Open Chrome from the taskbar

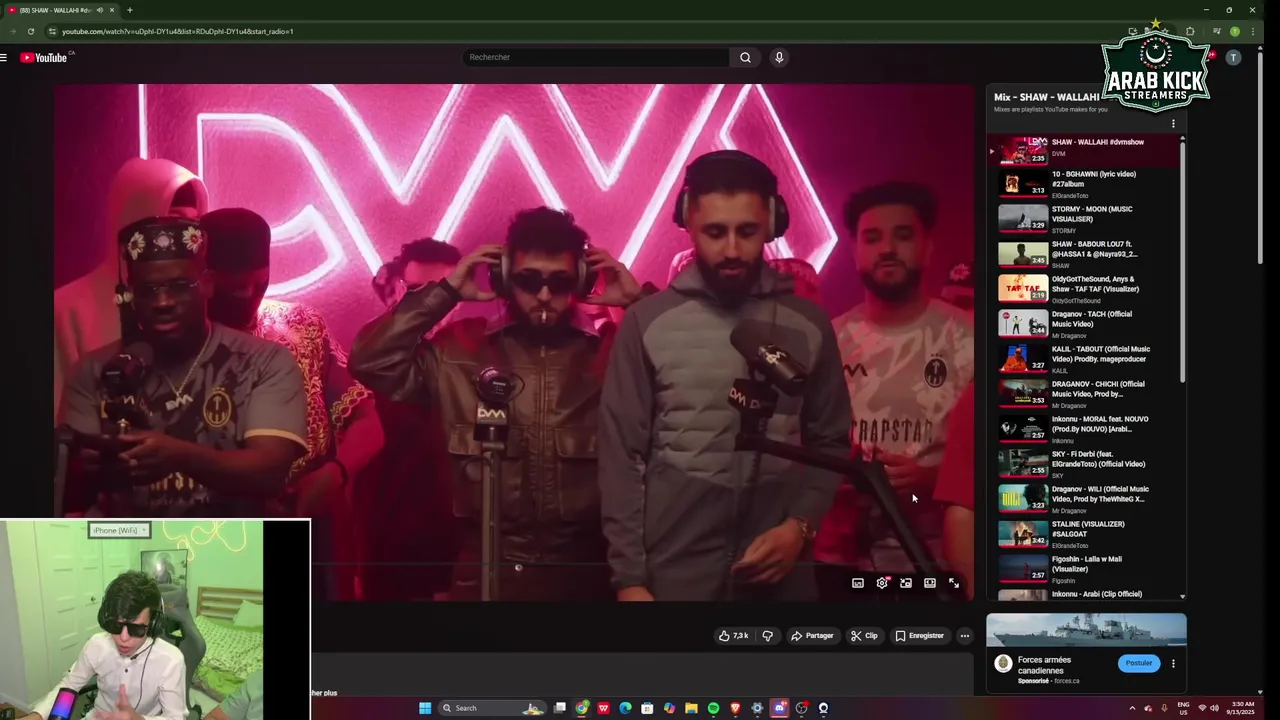[x=582, y=708]
